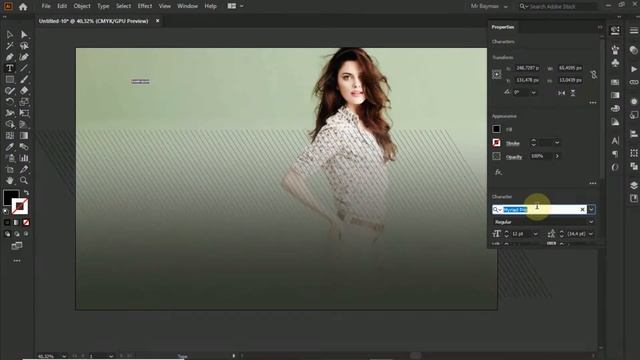Go to the Home screen icon
The image size is (640, 360).
tap(23, 7)
